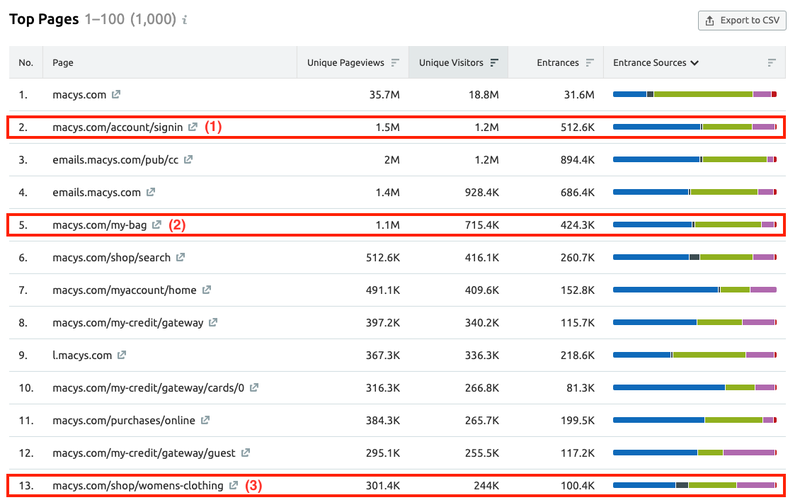
Task: Open external link icon for my-credit/gateway/cards/0
Action: click(x=254, y=388)
